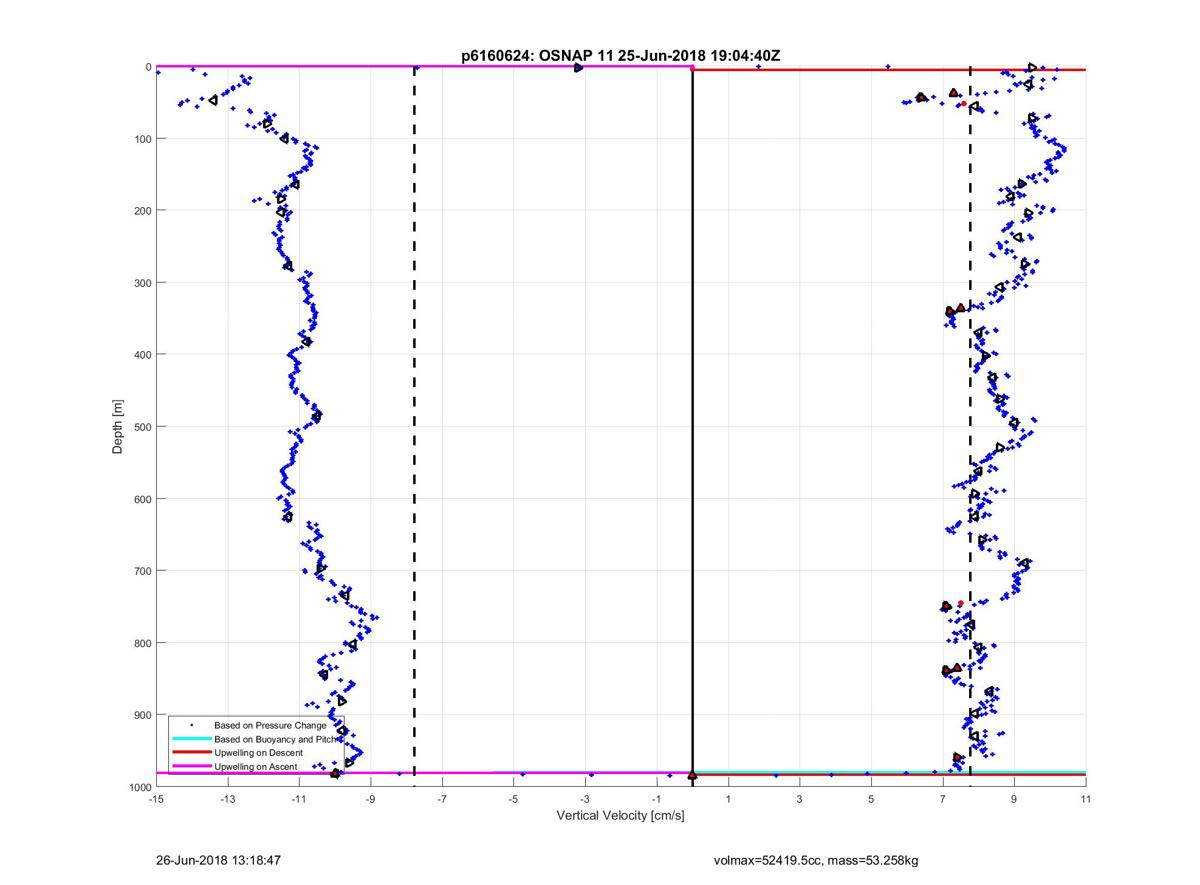
Task: Click the x-axis tick label '-9'
Action: click(370, 800)
